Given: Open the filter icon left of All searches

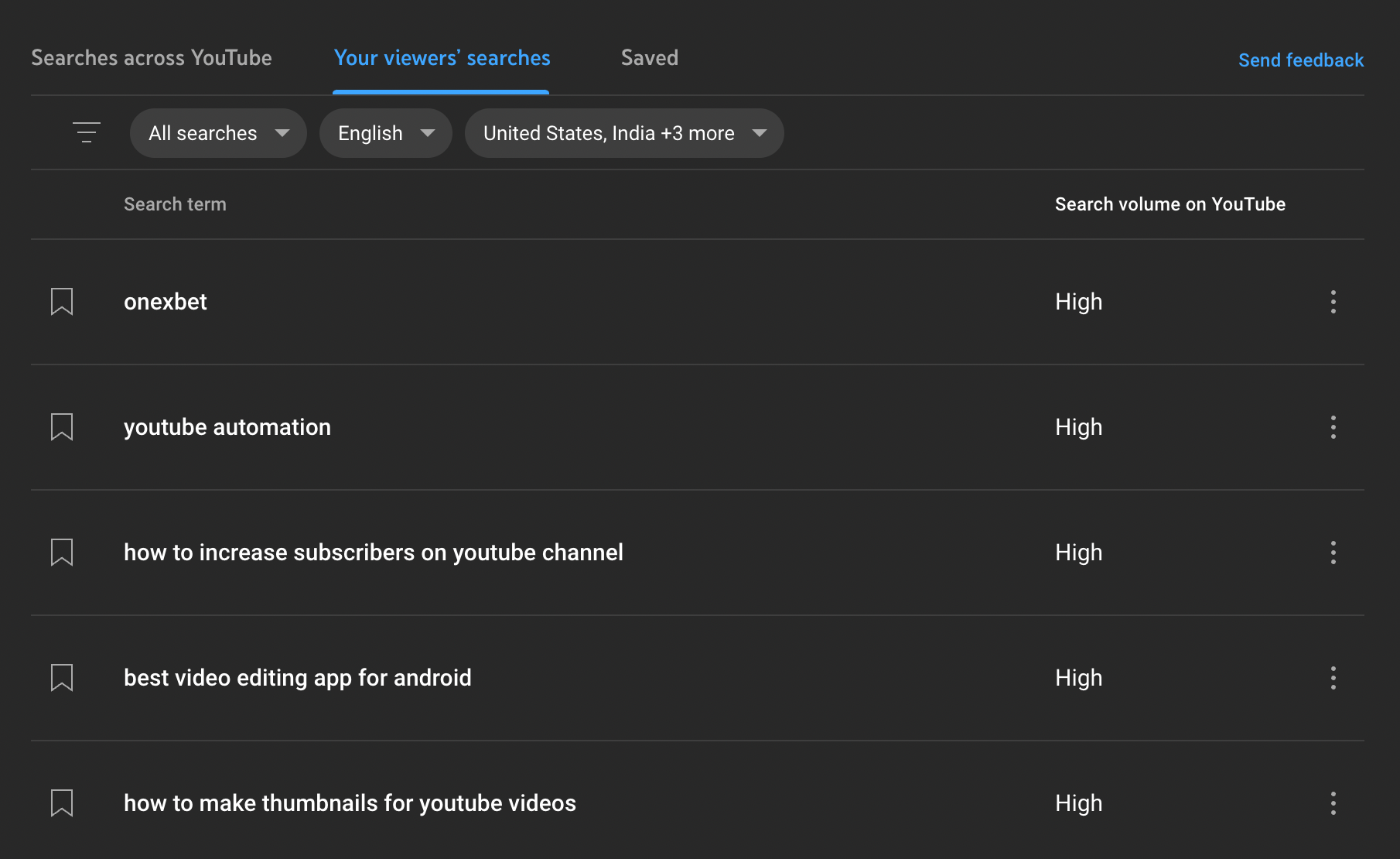Looking at the screenshot, I should coord(87,132).
